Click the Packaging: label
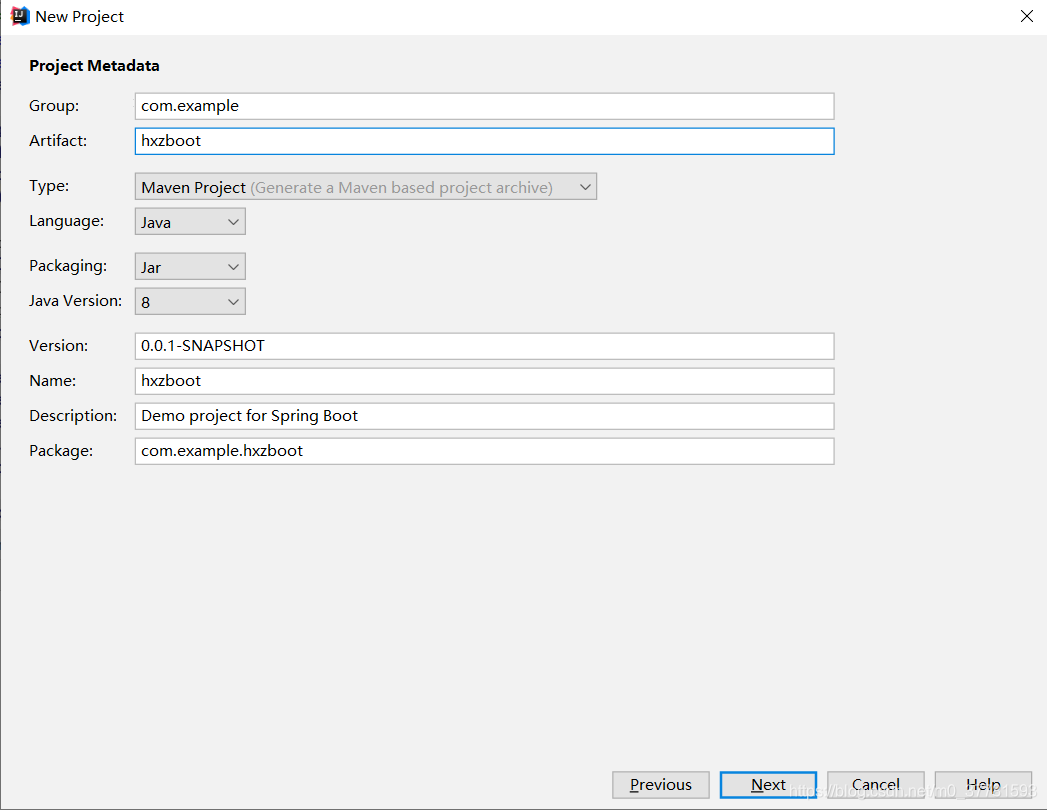This screenshot has width=1047, height=810. tap(68, 266)
